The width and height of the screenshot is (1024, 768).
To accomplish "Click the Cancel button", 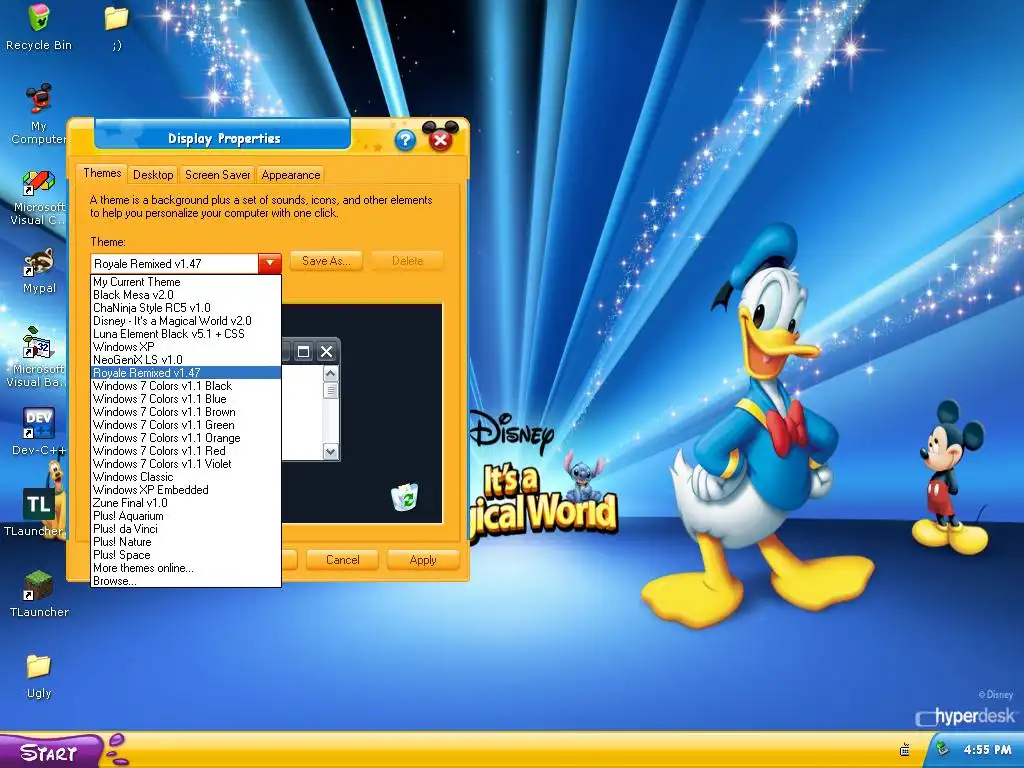I will 342,560.
